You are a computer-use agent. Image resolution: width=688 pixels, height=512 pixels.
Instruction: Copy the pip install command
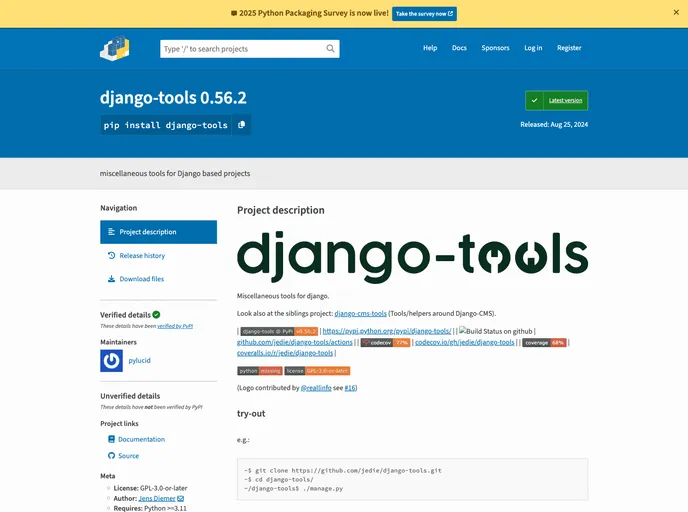(x=241, y=125)
